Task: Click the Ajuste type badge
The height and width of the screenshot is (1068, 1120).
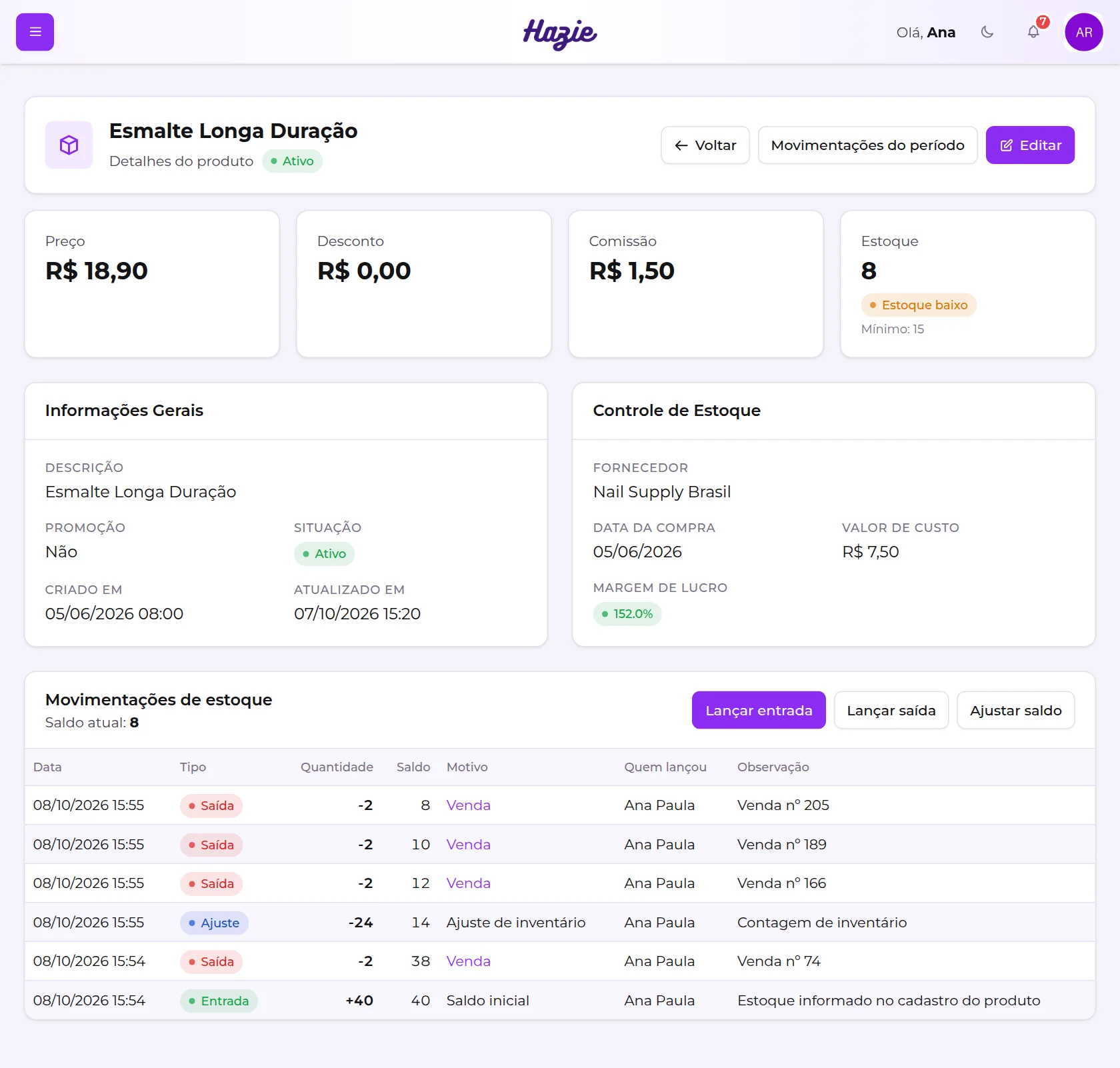Action: pos(214,923)
